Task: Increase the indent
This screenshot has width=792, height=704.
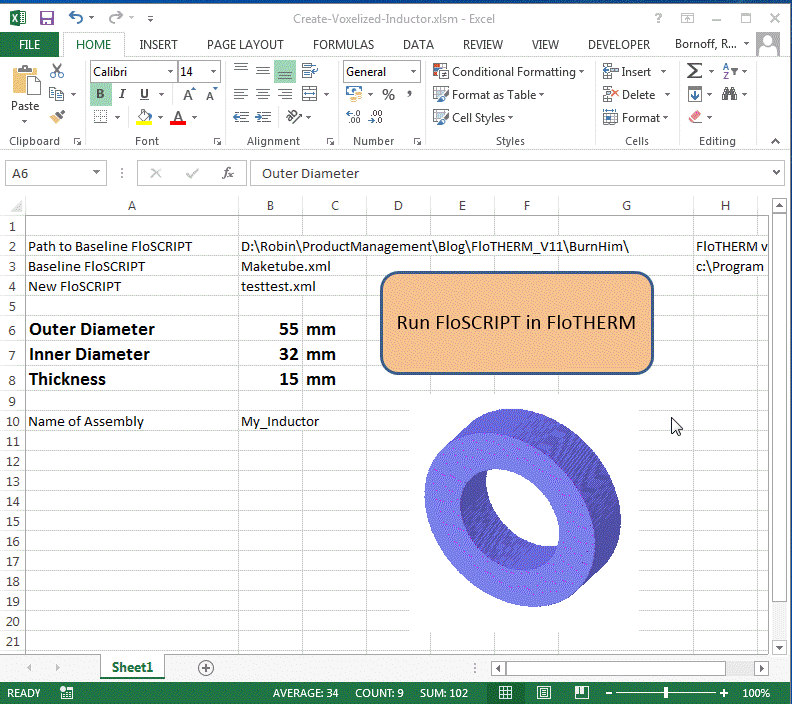Action: click(263, 117)
